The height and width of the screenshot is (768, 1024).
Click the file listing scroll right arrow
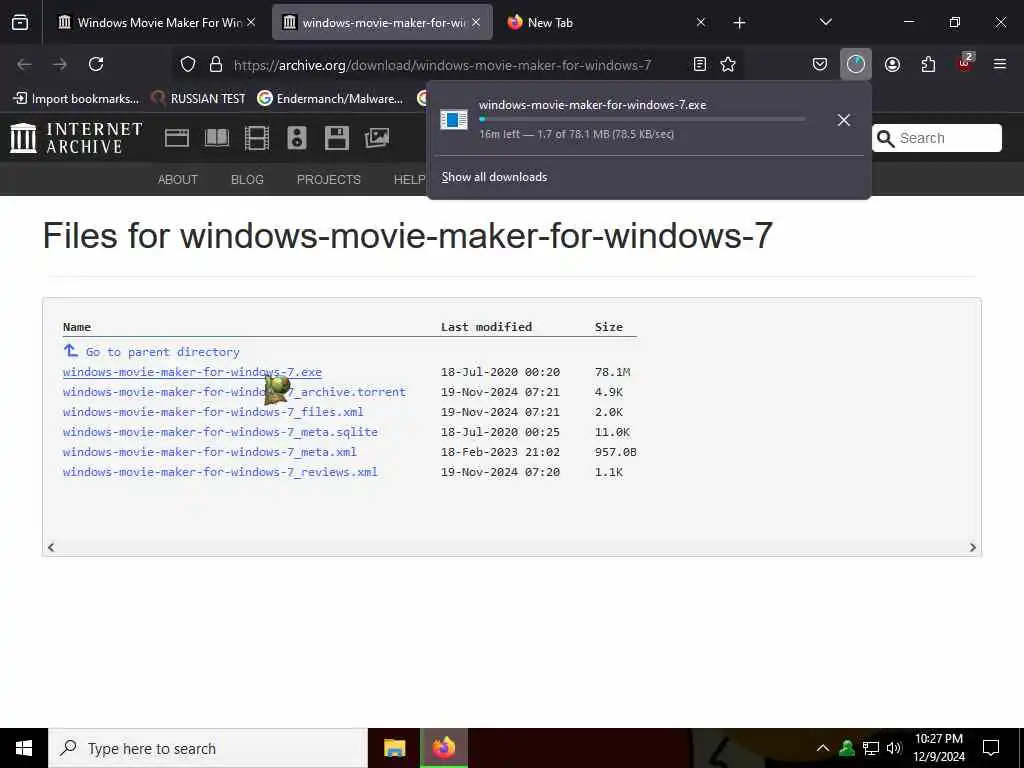point(972,547)
